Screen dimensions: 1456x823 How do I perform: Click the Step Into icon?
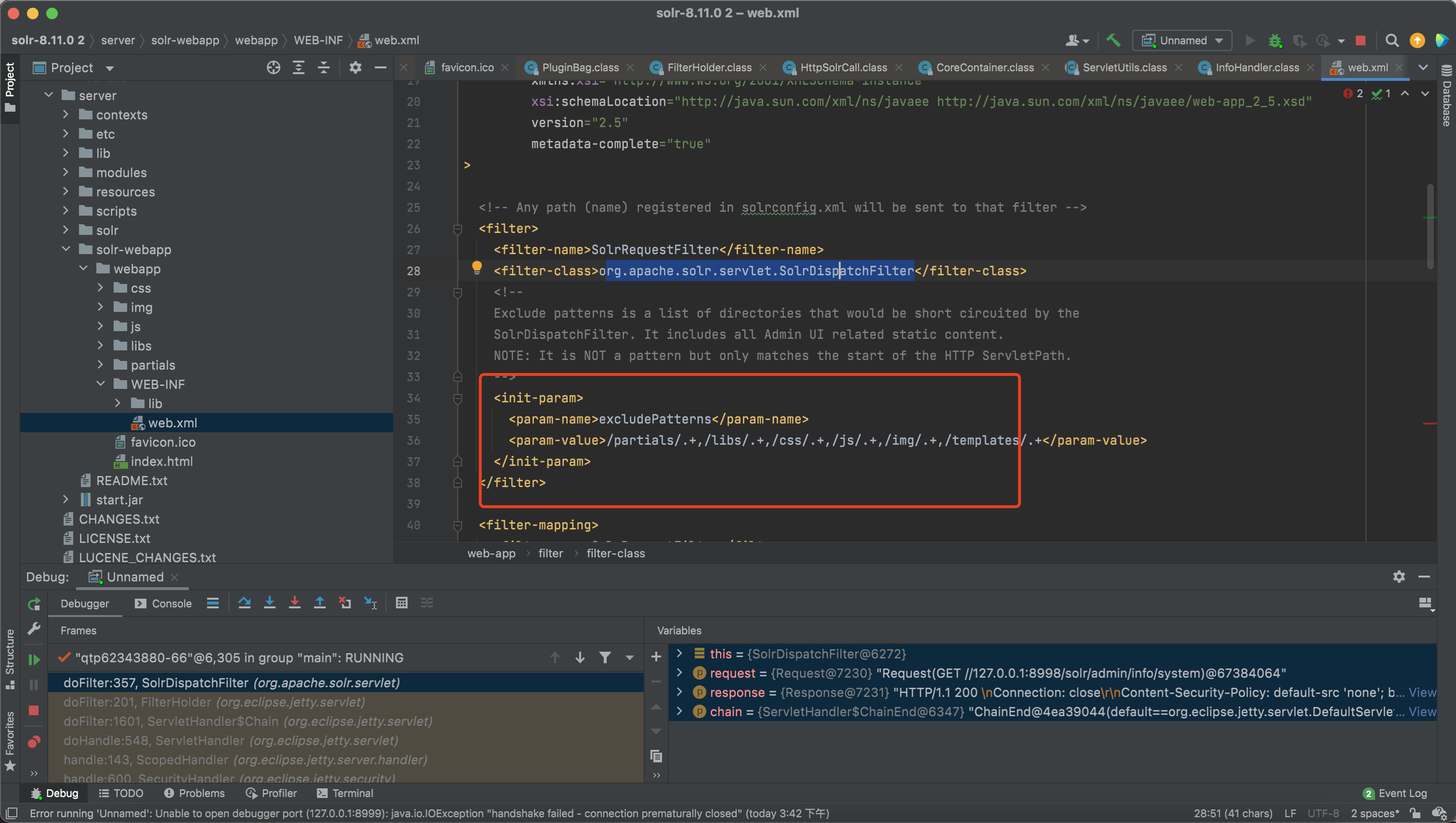[x=270, y=603]
